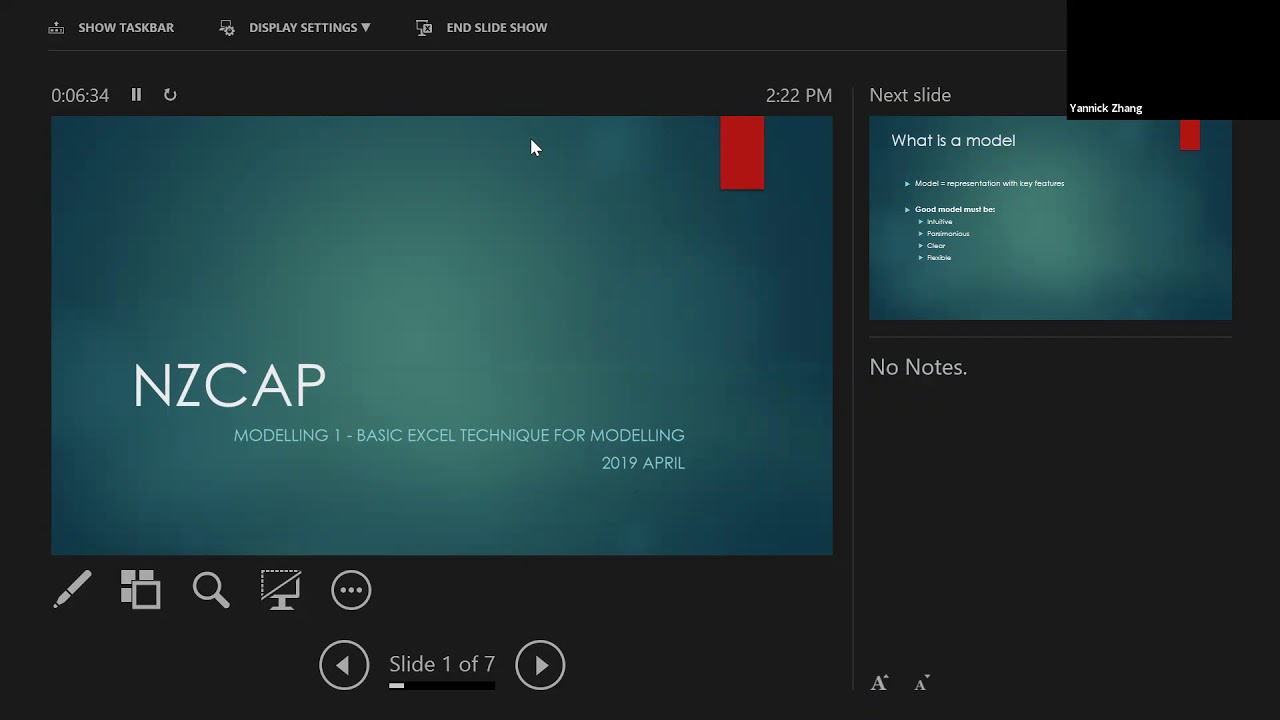The image size is (1280, 720).
Task: Click the 2019 APRIL subtitle
Action: 643,463
